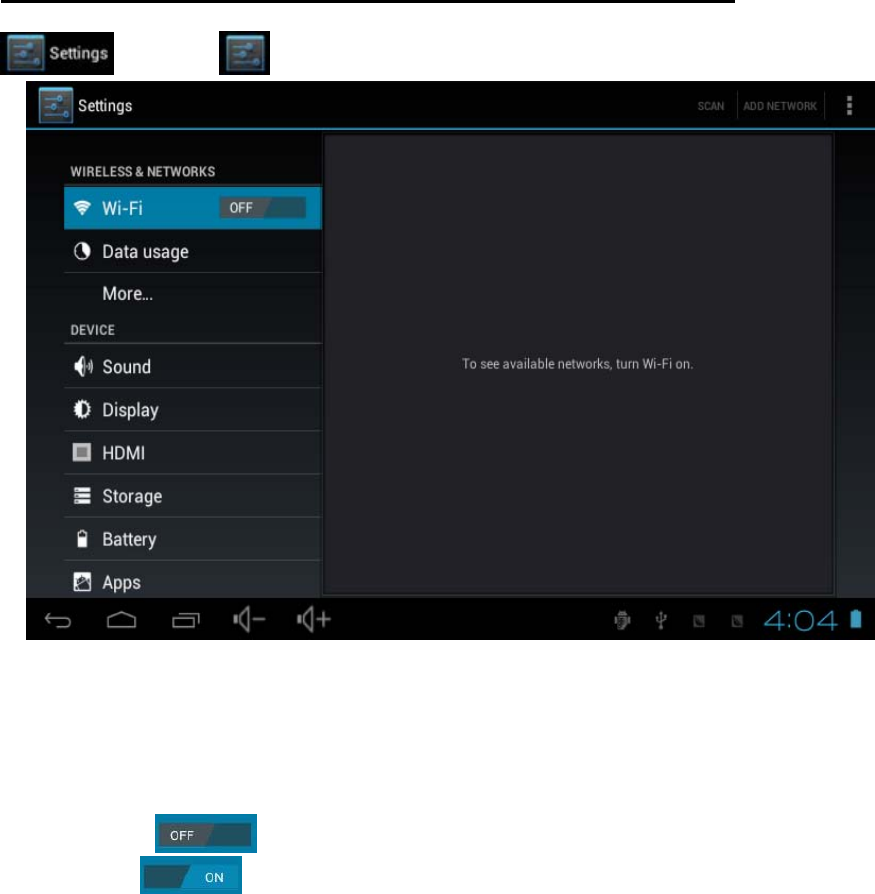The width and height of the screenshot is (875, 894).
Task: Tap SCAN in the action bar
Action: point(711,106)
